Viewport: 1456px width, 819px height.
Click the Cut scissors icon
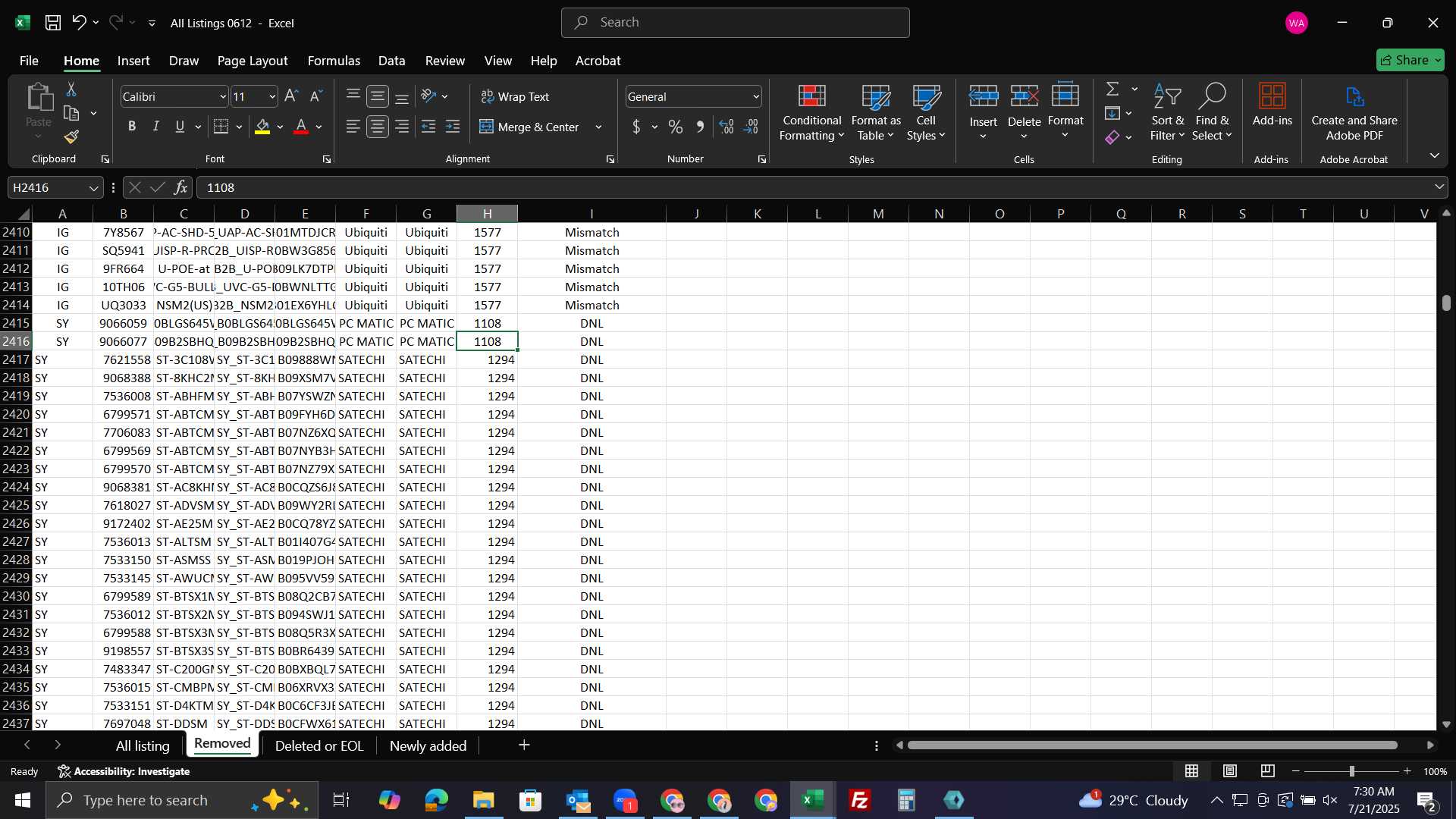click(x=71, y=89)
